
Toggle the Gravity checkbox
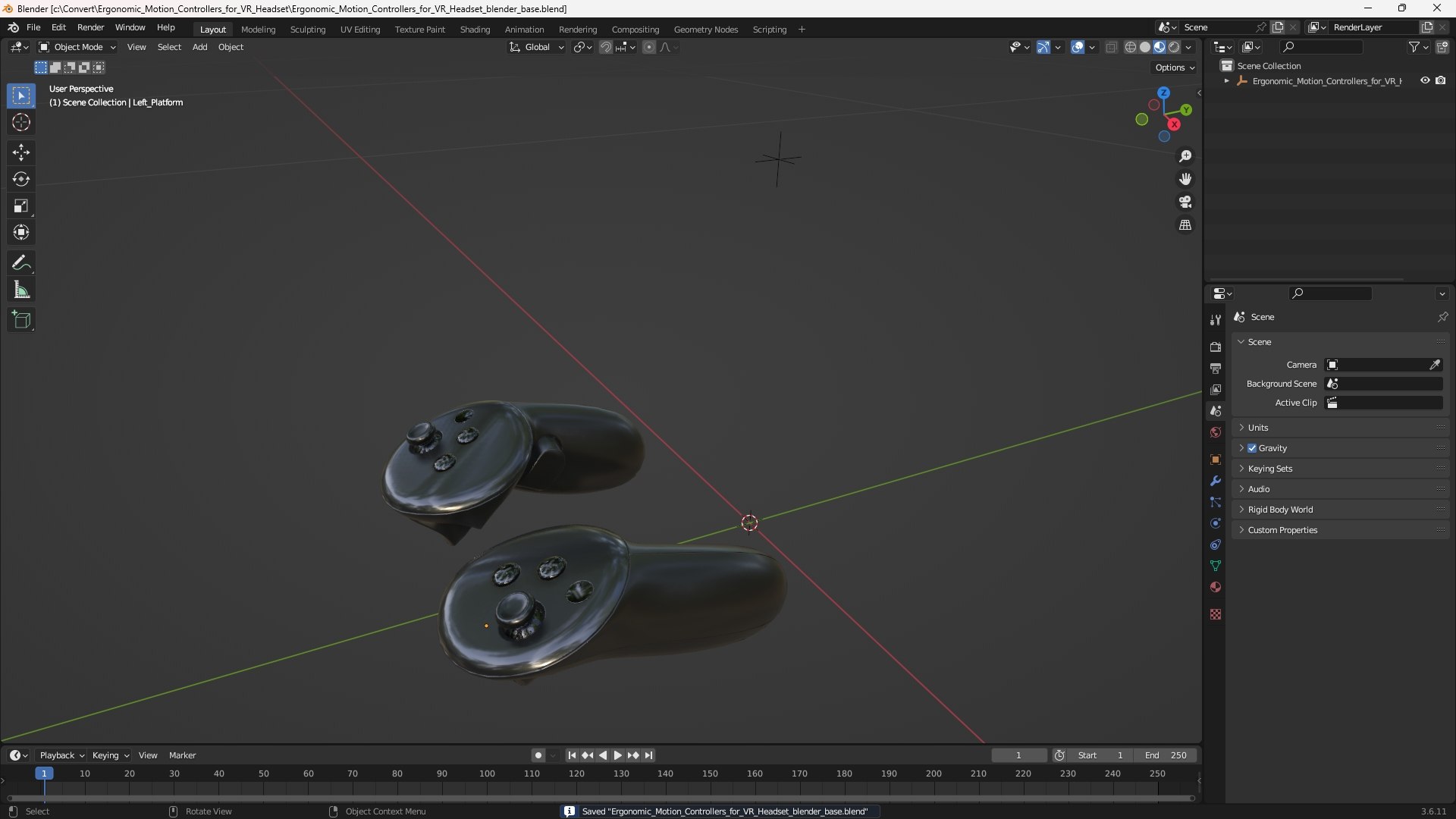coord(1252,448)
